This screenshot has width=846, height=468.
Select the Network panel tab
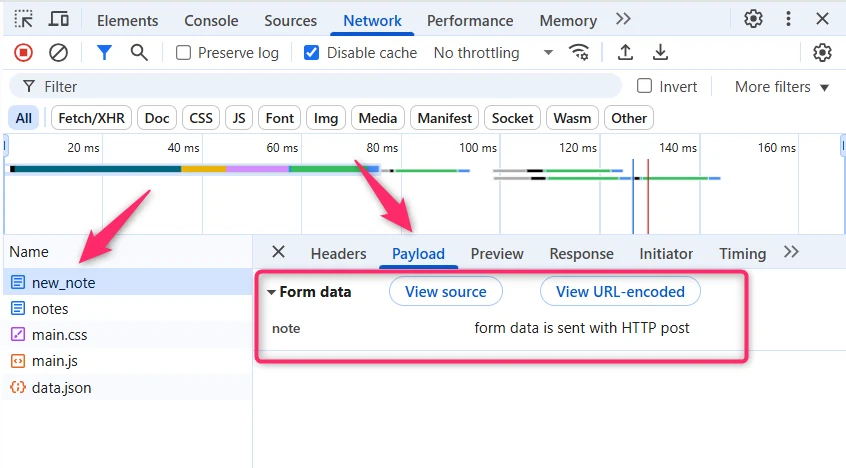pos(372,21)
